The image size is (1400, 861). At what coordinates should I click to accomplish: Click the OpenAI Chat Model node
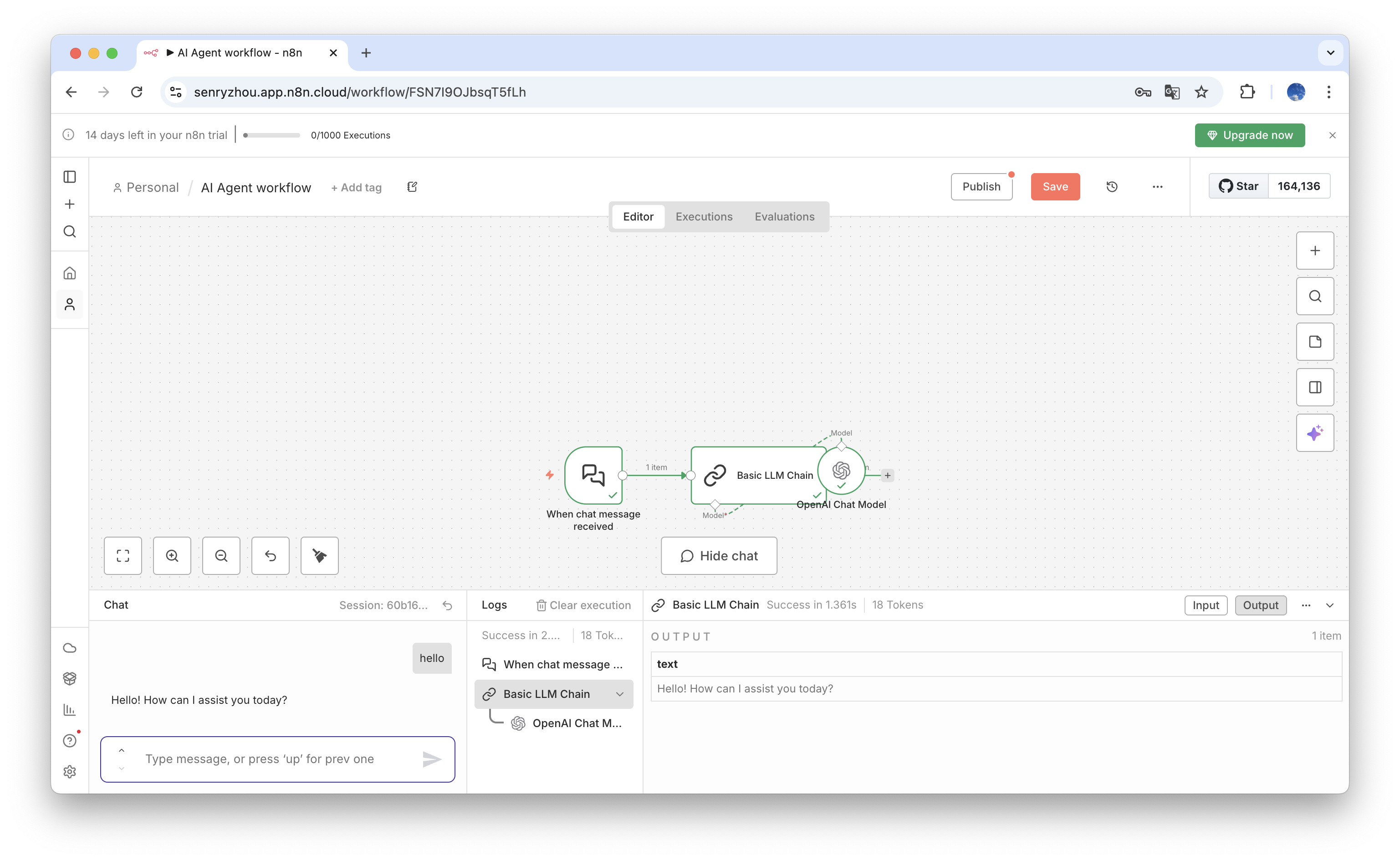point(841,471)
